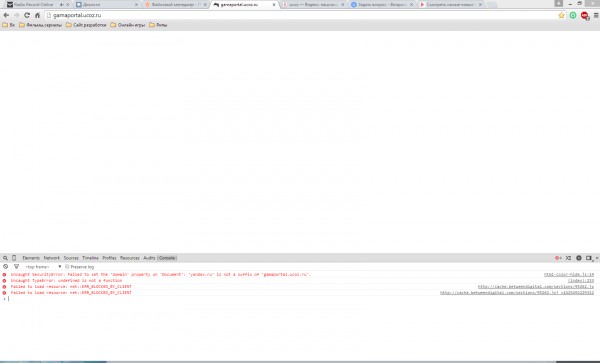Click the DevTools inspect element magnifier icon
Screen dimensions: 600x363
5,258
